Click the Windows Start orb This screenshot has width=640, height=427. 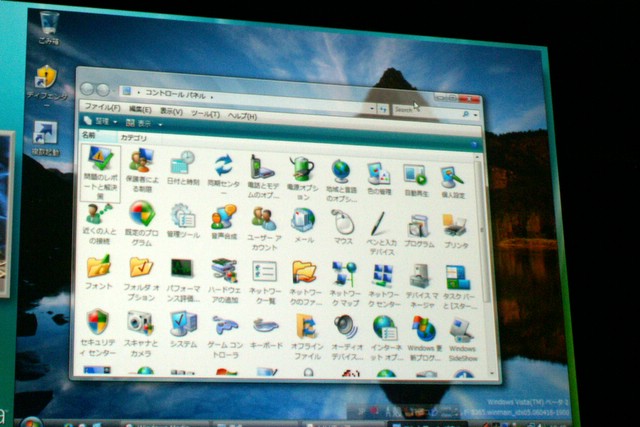(x=31, y=422)
